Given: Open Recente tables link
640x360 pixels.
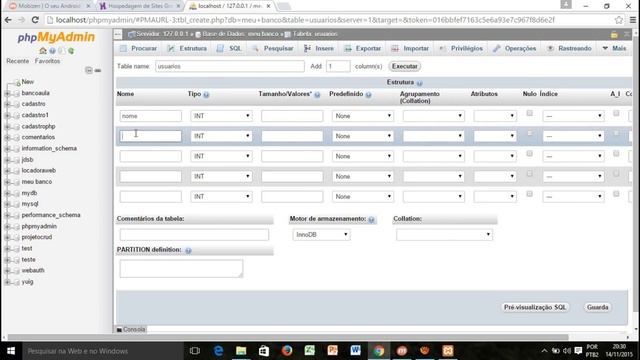Looking at the screenshot, I should [x=18, y=61].
